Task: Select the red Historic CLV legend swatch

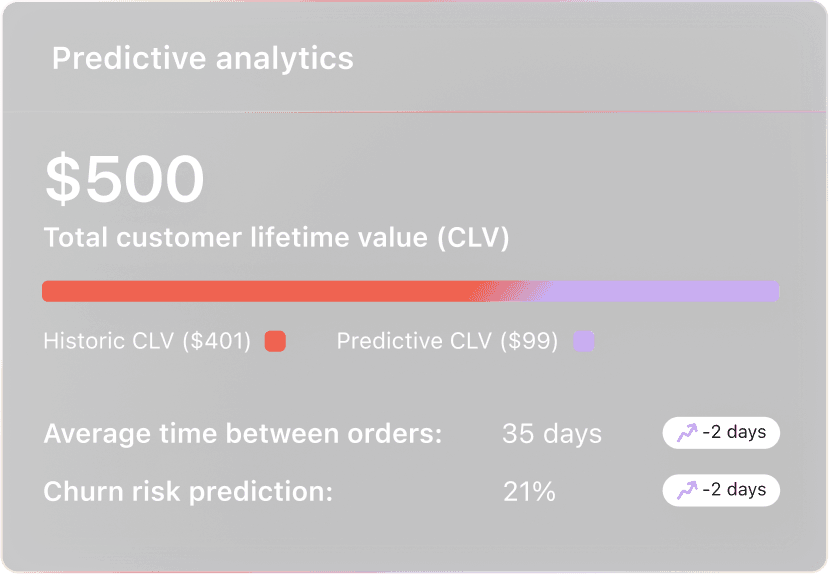Action: (275, 341)
